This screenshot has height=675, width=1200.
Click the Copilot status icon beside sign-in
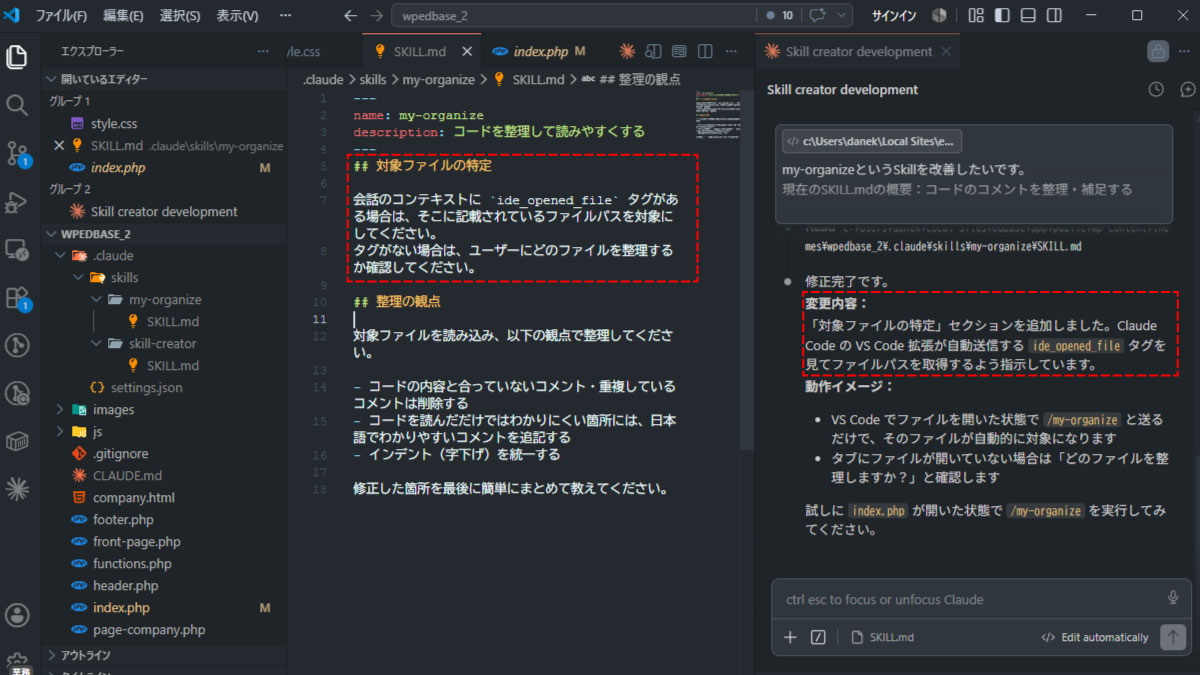[x=939, y=15]
